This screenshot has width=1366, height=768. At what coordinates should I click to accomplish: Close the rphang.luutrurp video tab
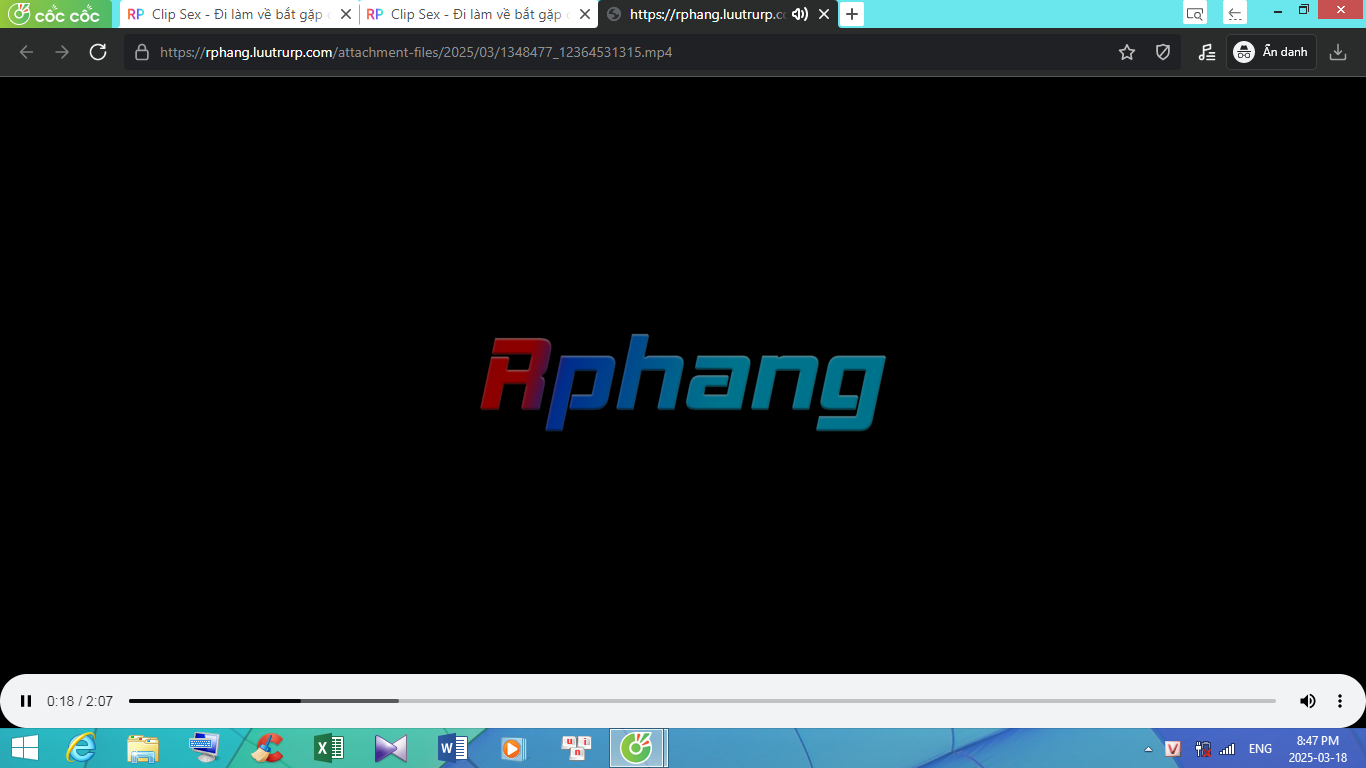tap(824, 14)
